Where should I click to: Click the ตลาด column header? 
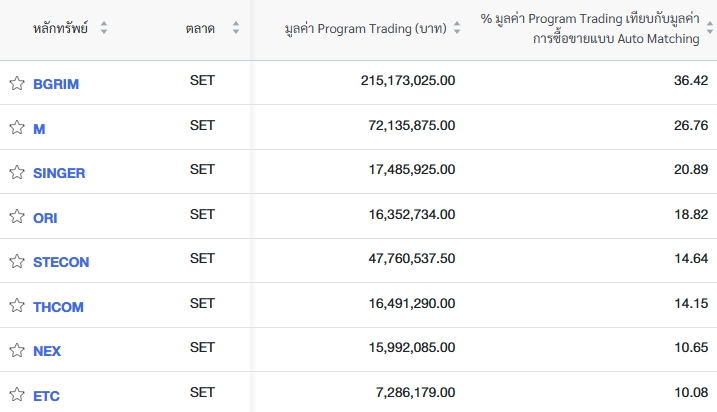coord(200,28)
